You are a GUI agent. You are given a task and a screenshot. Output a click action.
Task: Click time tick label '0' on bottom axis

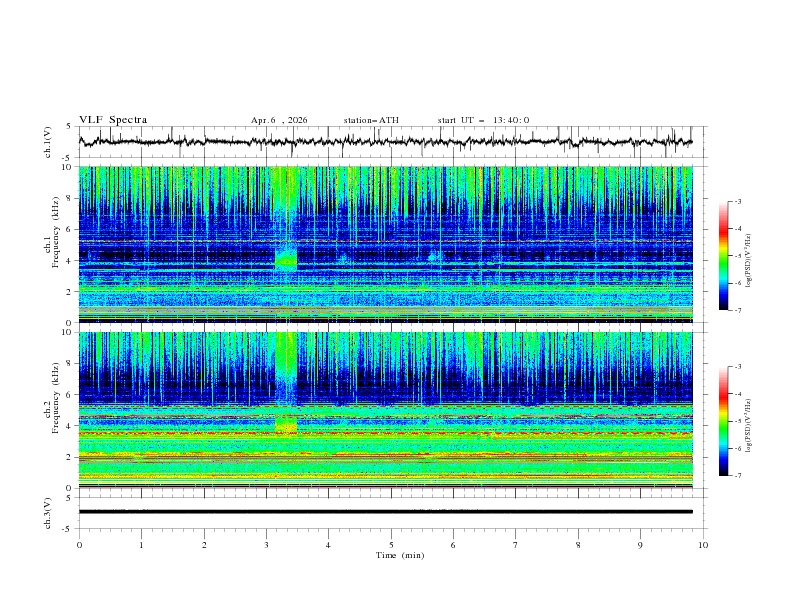pos(79,545)
